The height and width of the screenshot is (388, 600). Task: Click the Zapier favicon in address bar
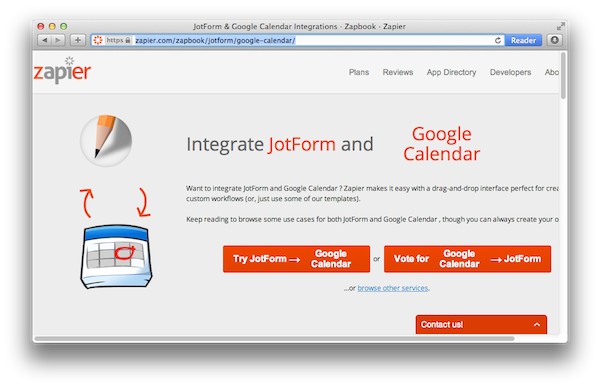point(98,40)
